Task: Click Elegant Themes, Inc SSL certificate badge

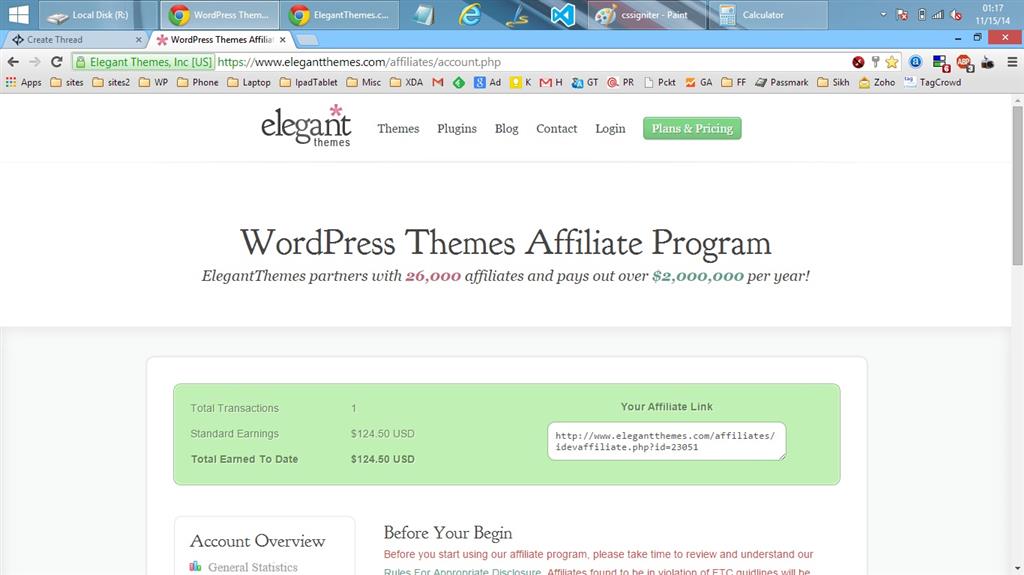Action: tap(144, 62)
